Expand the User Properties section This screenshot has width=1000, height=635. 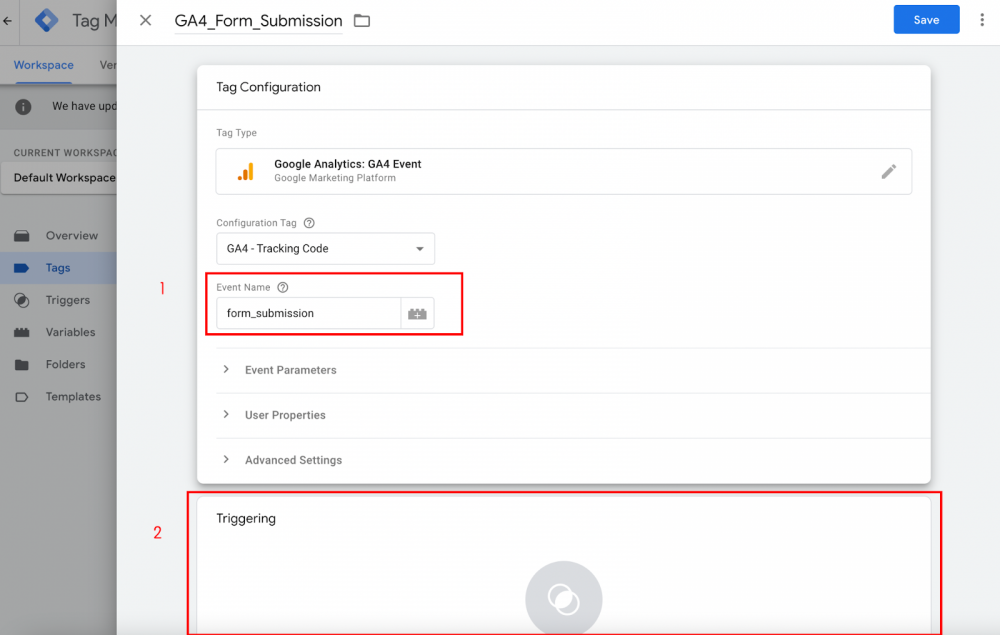click(285, 415)
